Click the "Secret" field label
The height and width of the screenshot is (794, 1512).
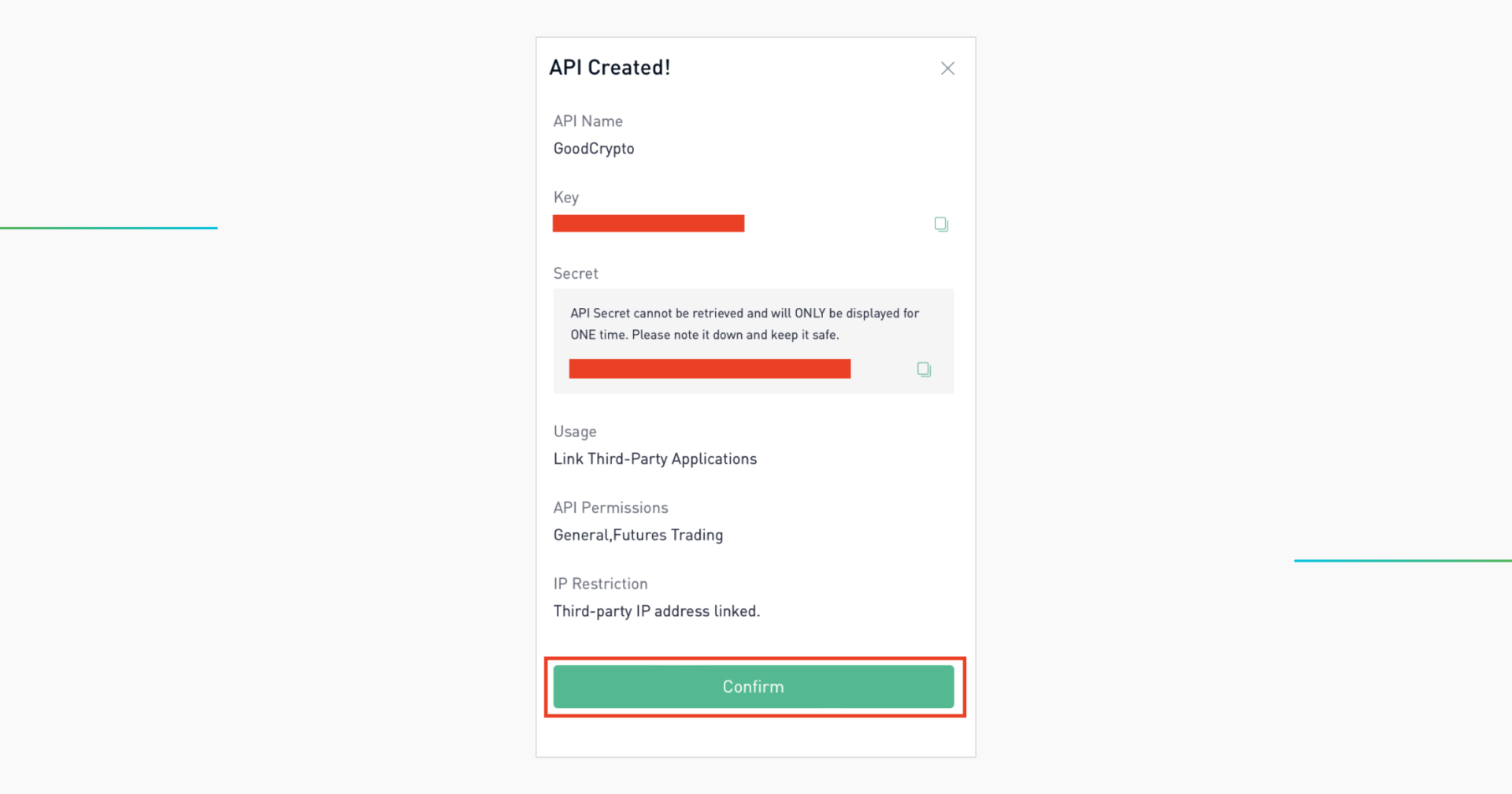[x=576, y=274]
